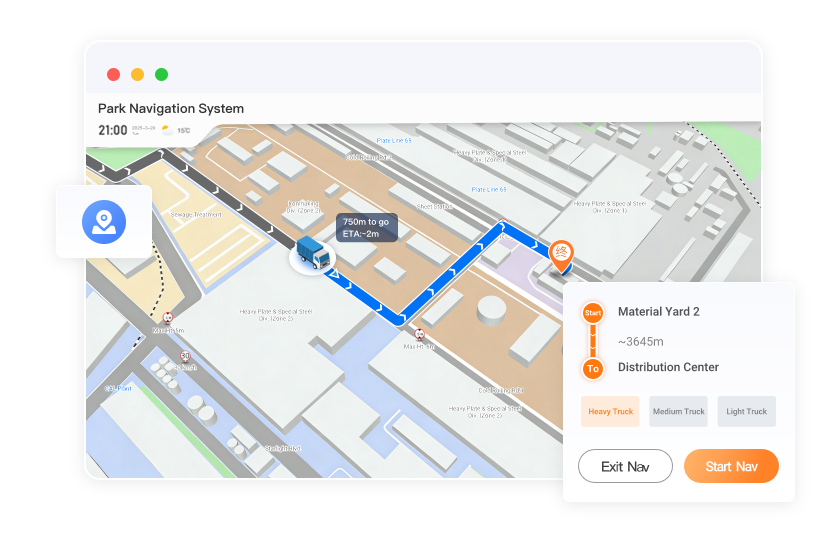Click the green macOS maximize window button

pos(161,74)
